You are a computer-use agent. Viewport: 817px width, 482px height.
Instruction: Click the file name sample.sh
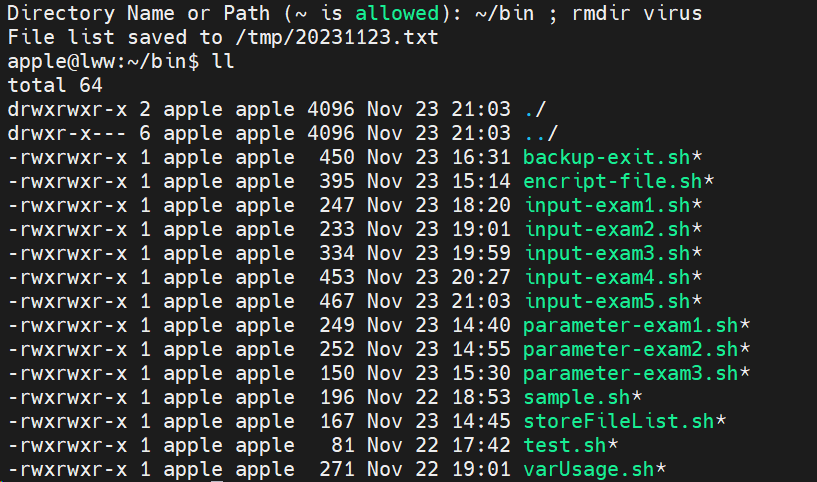pyautogui.click(x=577, y=397)
